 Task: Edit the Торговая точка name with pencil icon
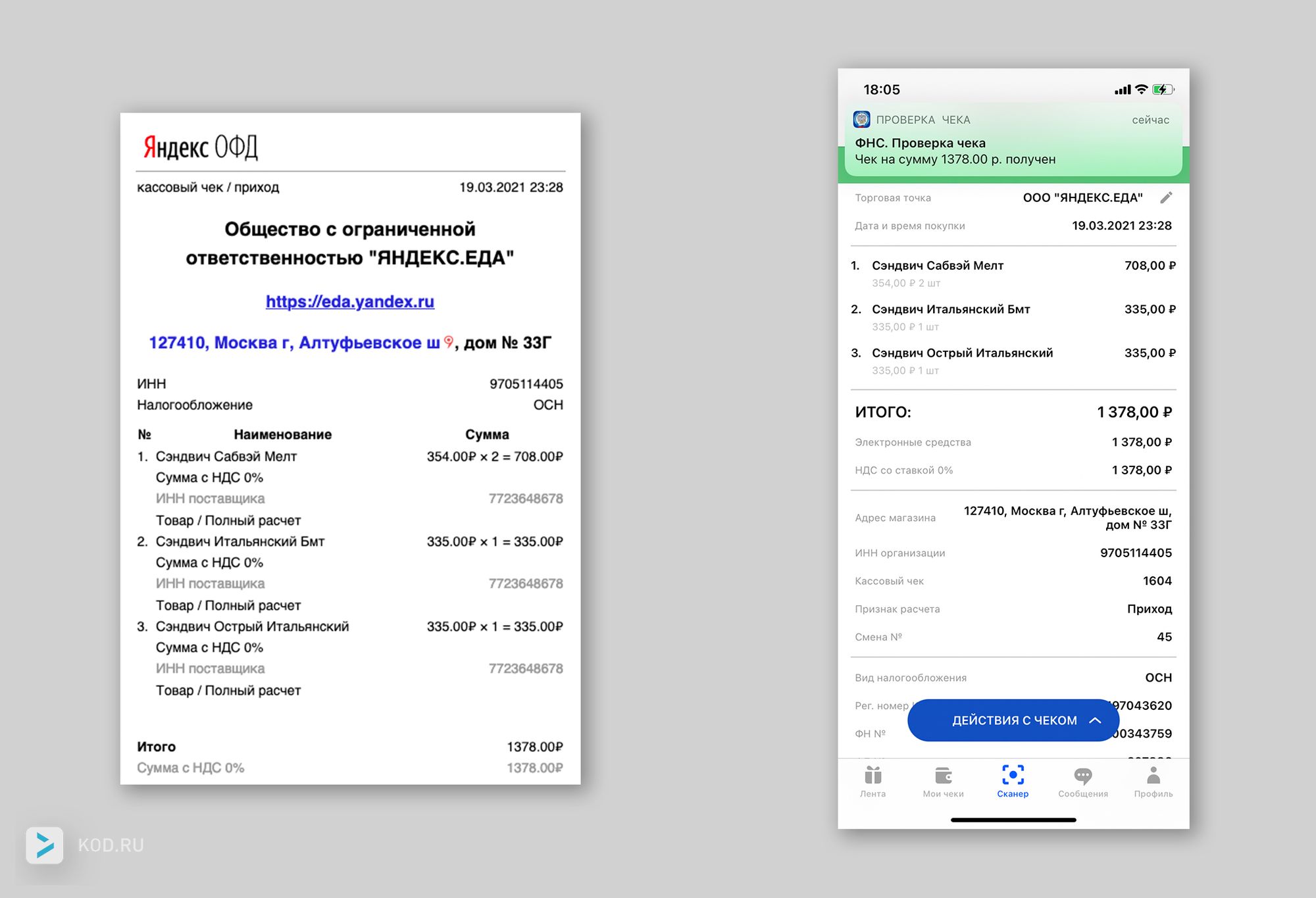point(1166,197)
